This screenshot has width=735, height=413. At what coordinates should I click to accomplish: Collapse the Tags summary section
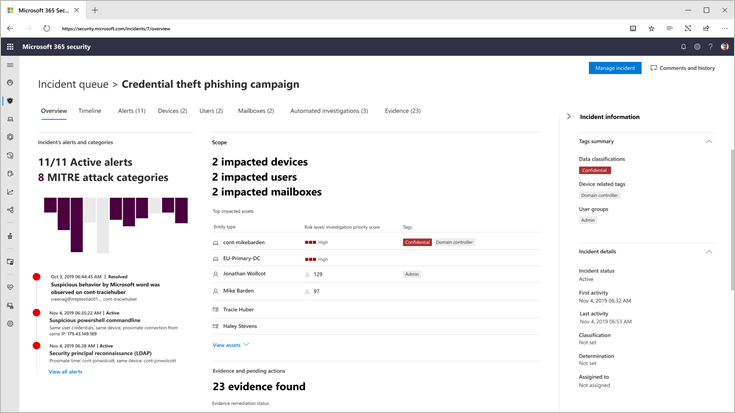[709, 141]
